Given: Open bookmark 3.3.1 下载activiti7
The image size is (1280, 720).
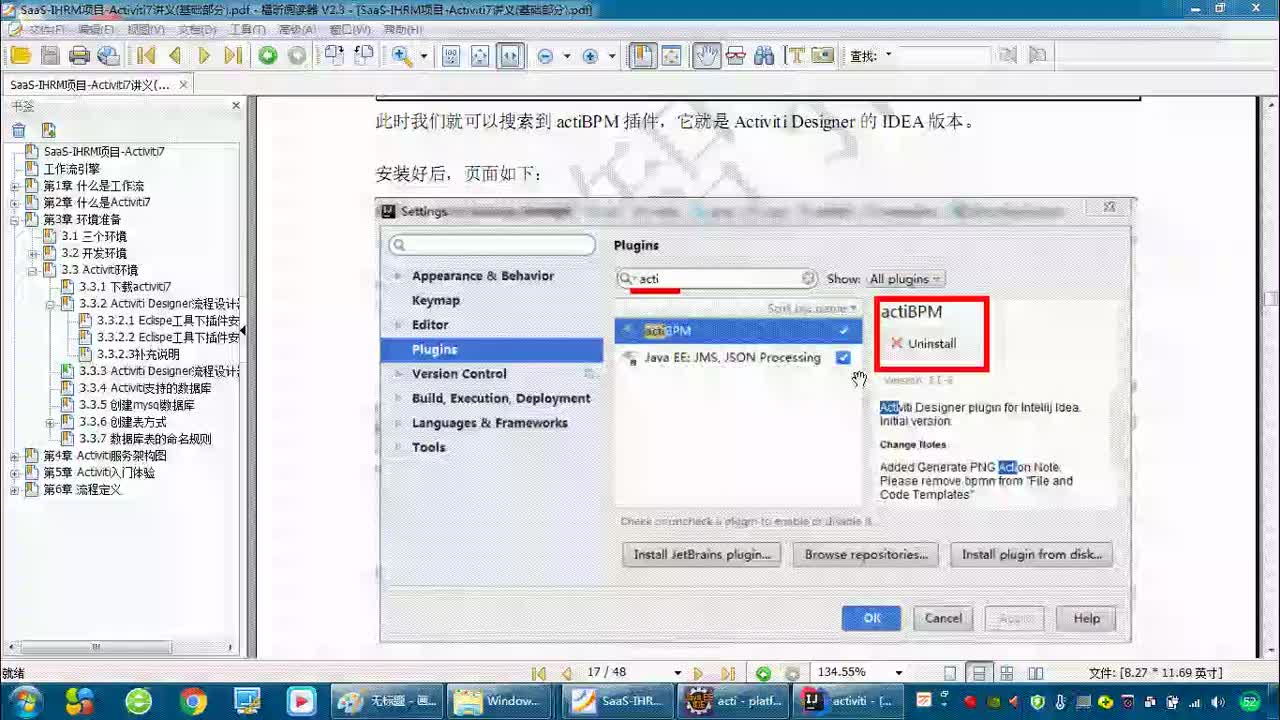Looking at the screenshot, I should [x=124, y=287].
